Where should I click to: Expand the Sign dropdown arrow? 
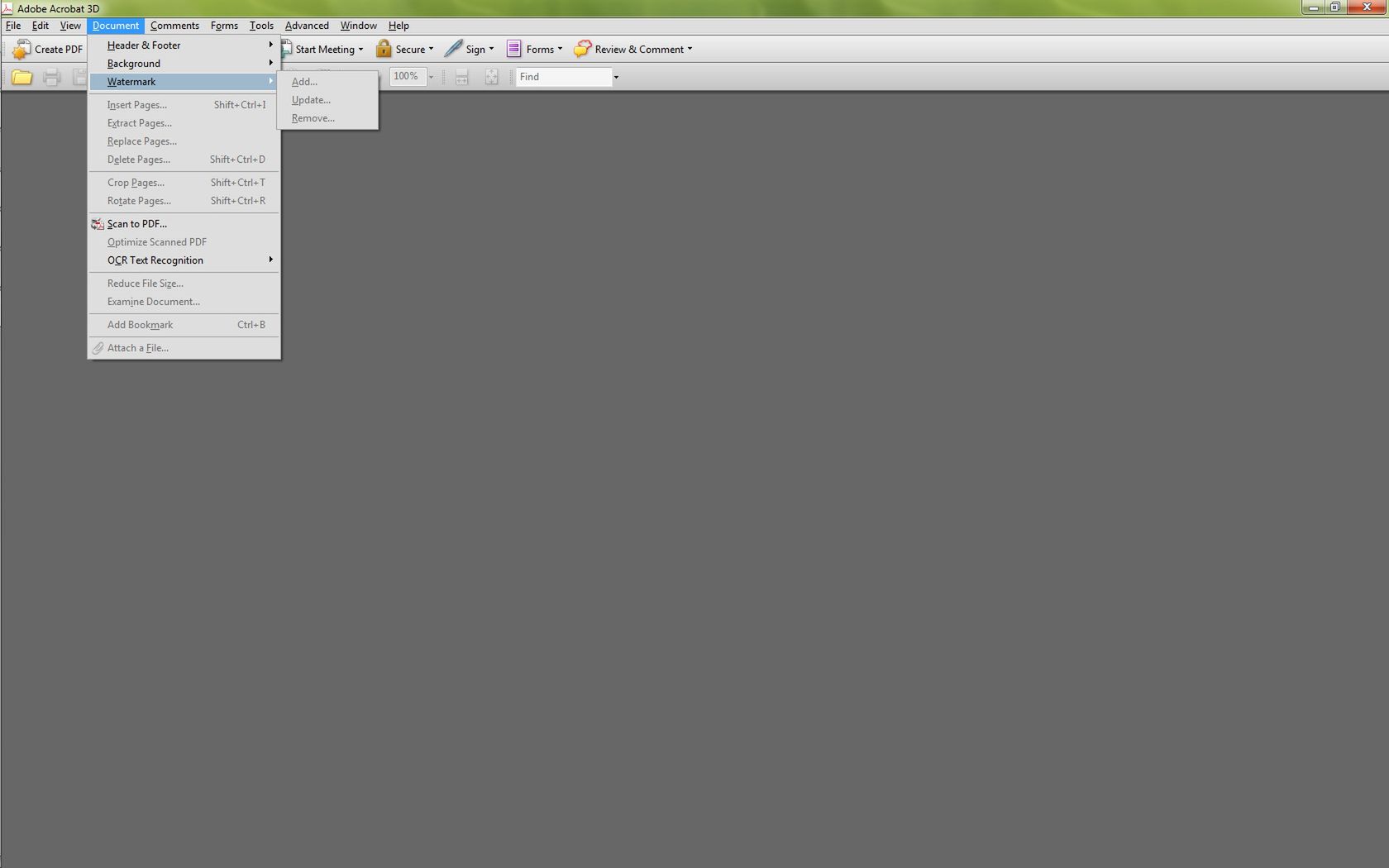coord(491,49)
